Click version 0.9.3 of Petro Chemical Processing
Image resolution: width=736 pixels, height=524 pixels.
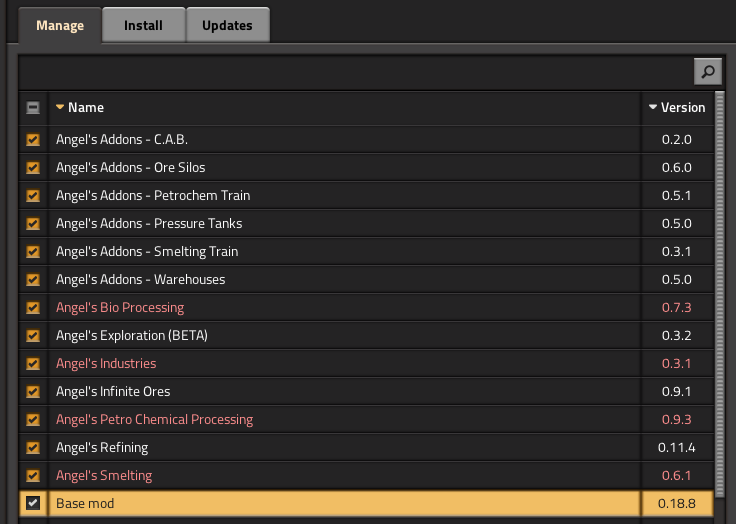[x=676, y=419]
